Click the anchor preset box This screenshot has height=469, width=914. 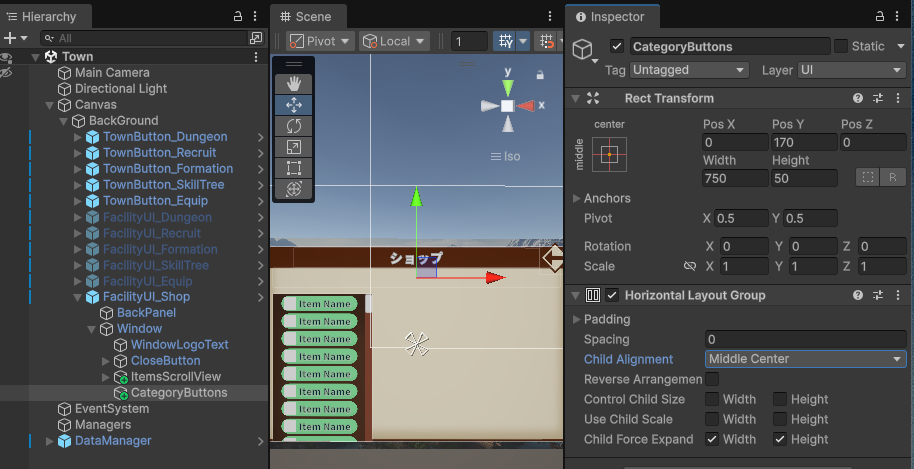[x=610, y=154]
